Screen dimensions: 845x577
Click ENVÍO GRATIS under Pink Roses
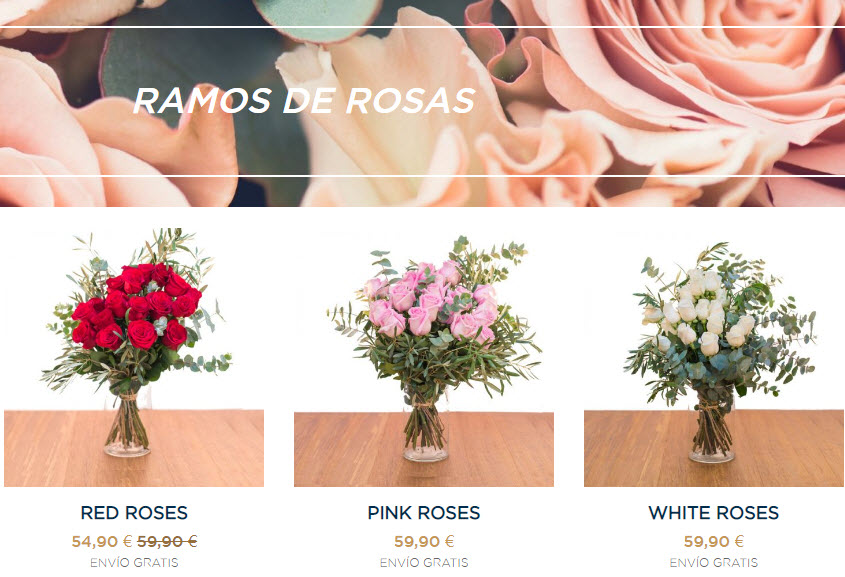pyautogui.click(x=424, y=562)
